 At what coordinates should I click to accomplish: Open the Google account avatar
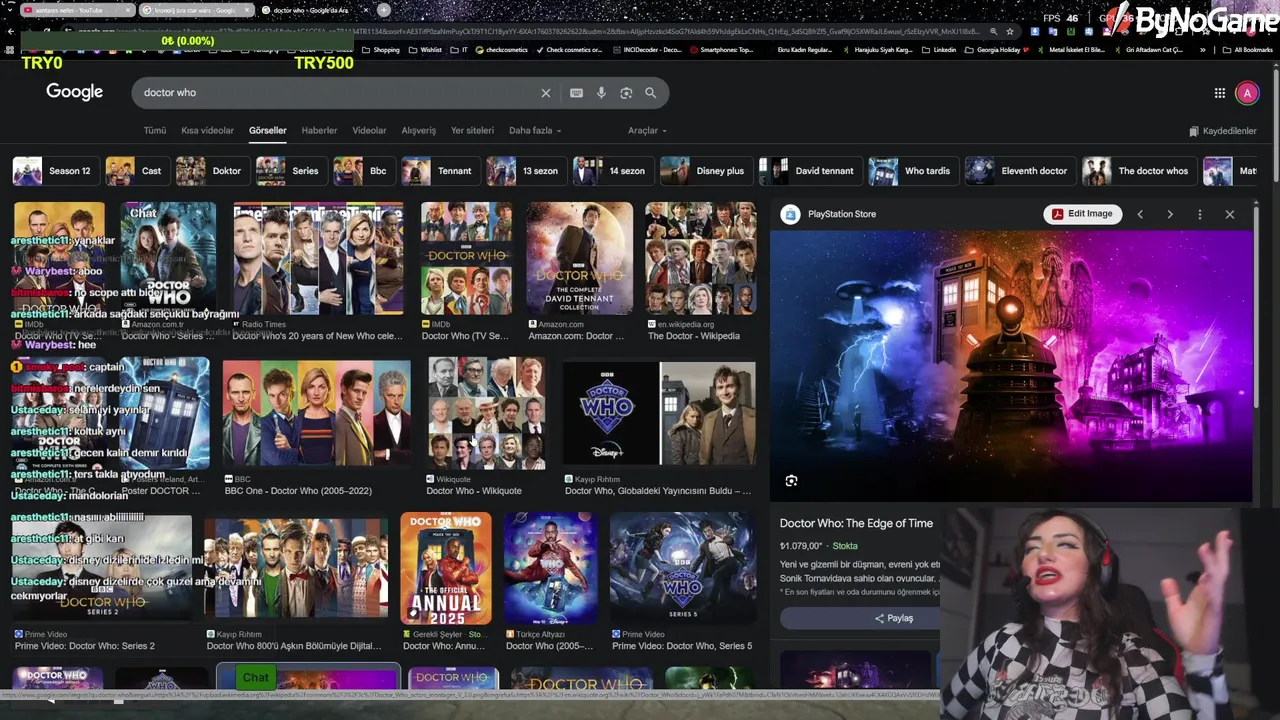click(x=1247, y=93)
